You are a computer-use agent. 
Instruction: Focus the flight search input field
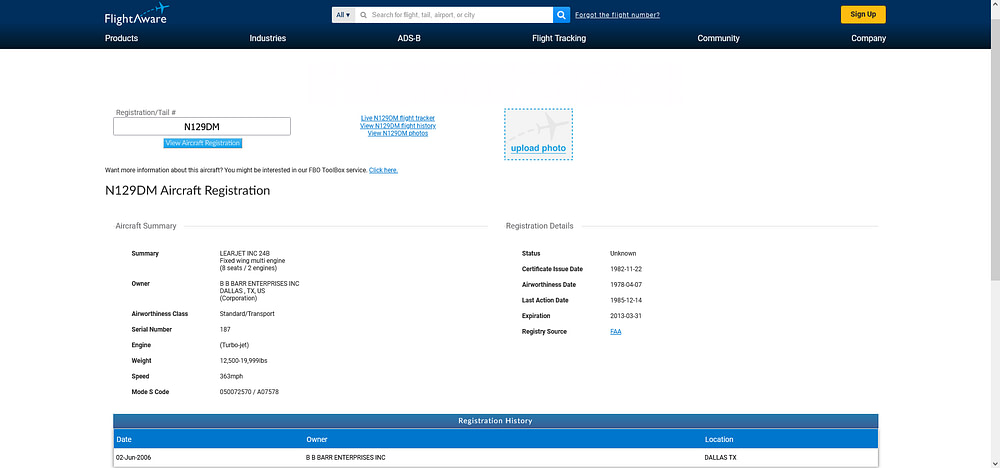(454, 15)
